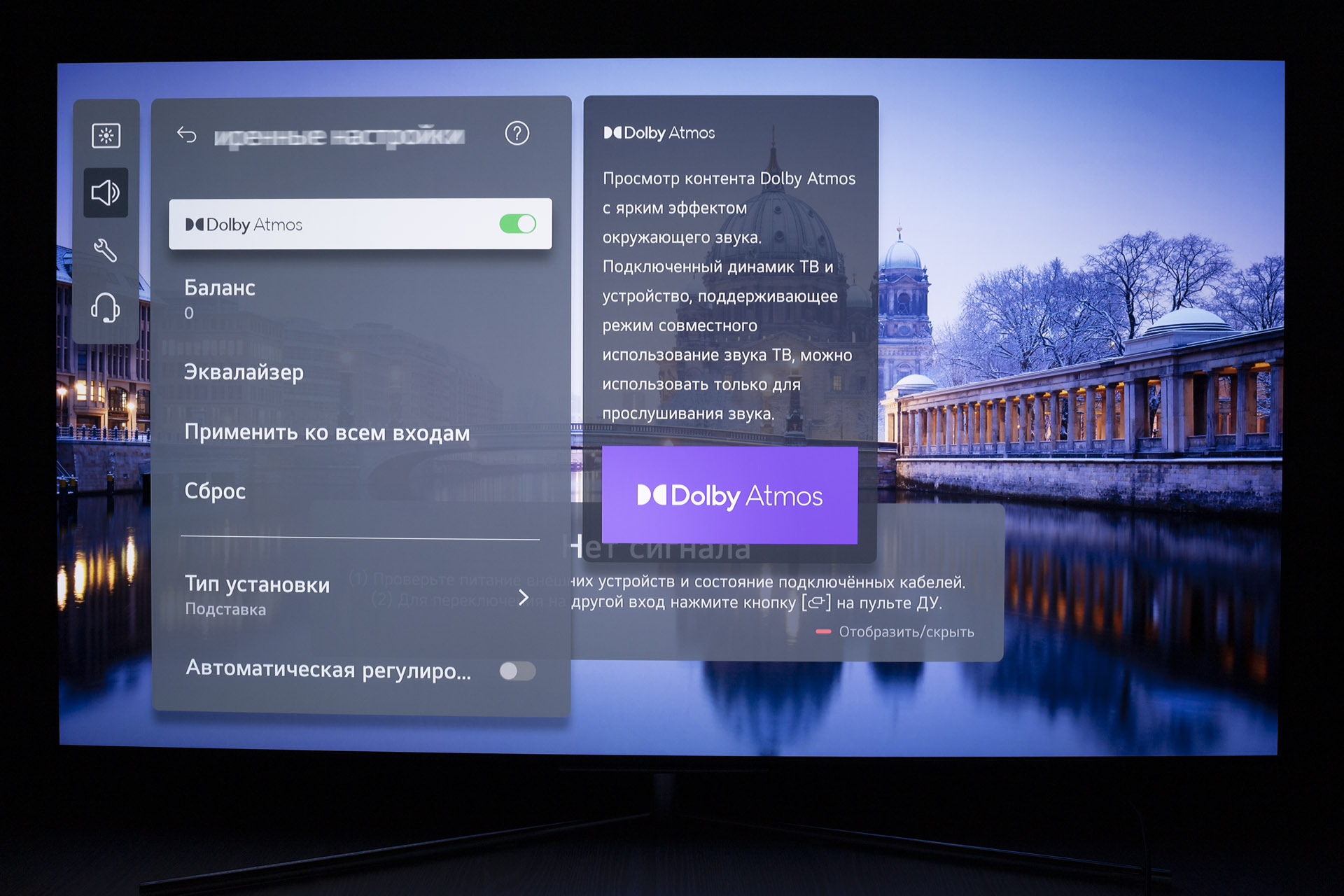The height and width of the screenshot is (896, 1344).
Task: Select Применить ко всем входам
Action: tap(327, 433)
